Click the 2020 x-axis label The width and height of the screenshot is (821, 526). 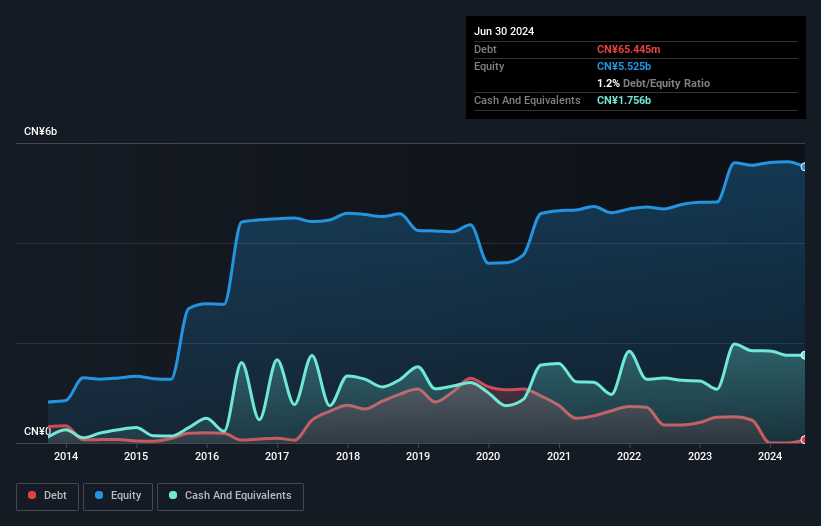coord(488,456)
